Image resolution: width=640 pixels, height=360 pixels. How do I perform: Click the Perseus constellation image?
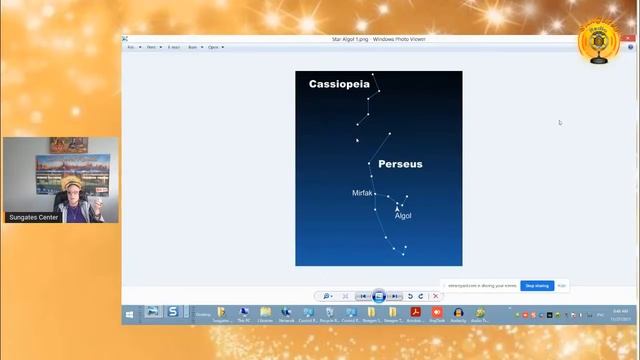379,168
